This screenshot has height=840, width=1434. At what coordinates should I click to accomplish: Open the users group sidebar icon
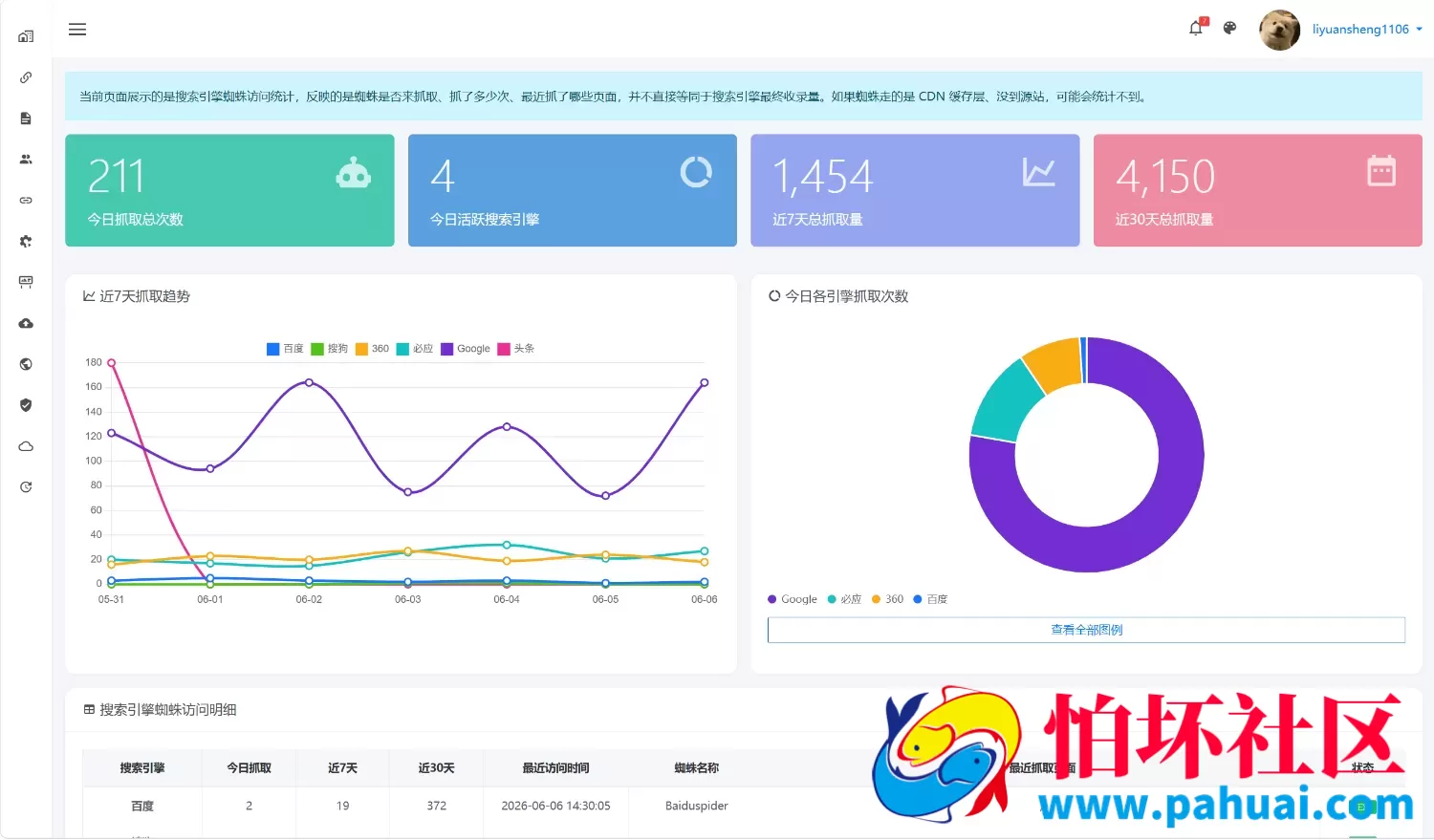(26, 160)
